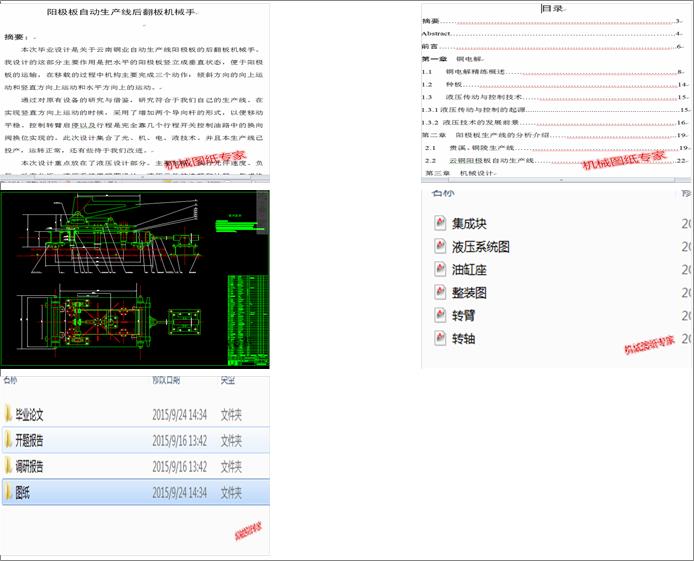Open the 前言 entry in the contents
Screen dimensions: 694x561
[x=553, y=46]
